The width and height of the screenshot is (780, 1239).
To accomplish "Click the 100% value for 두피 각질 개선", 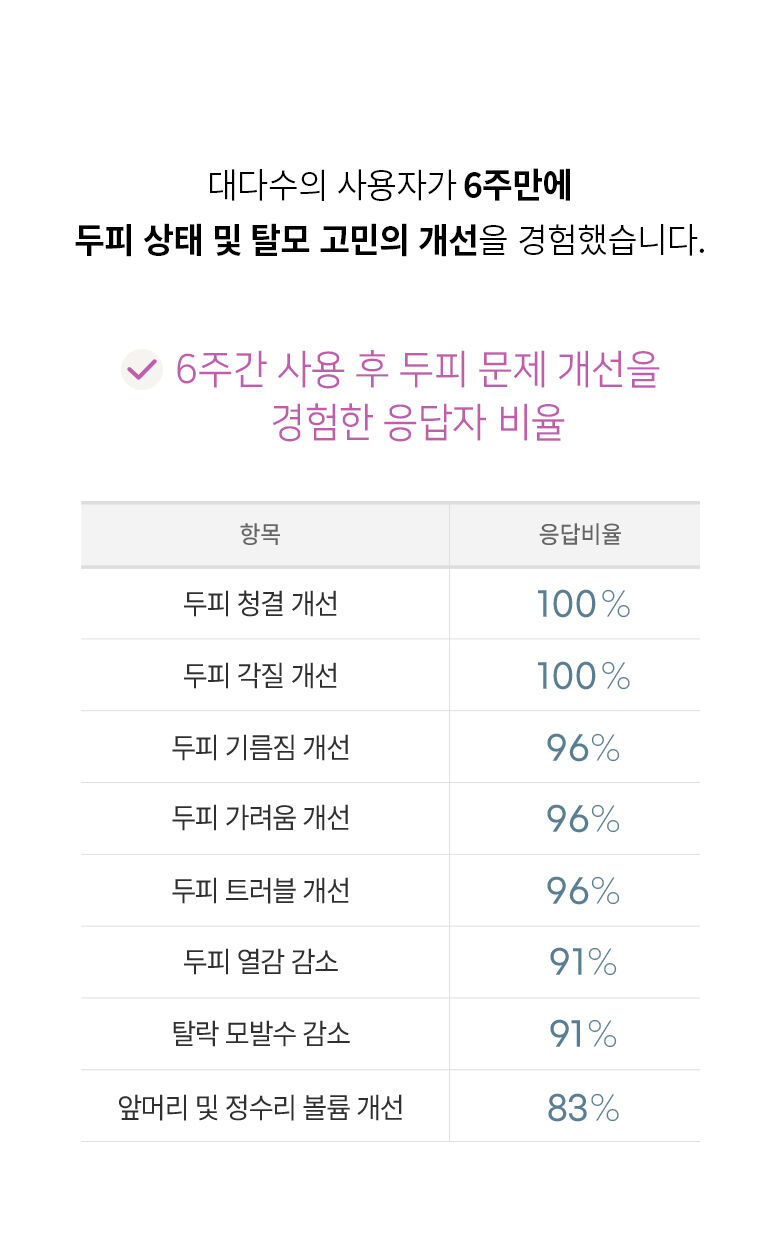I will pyautogui.click(x=583, y=676).
